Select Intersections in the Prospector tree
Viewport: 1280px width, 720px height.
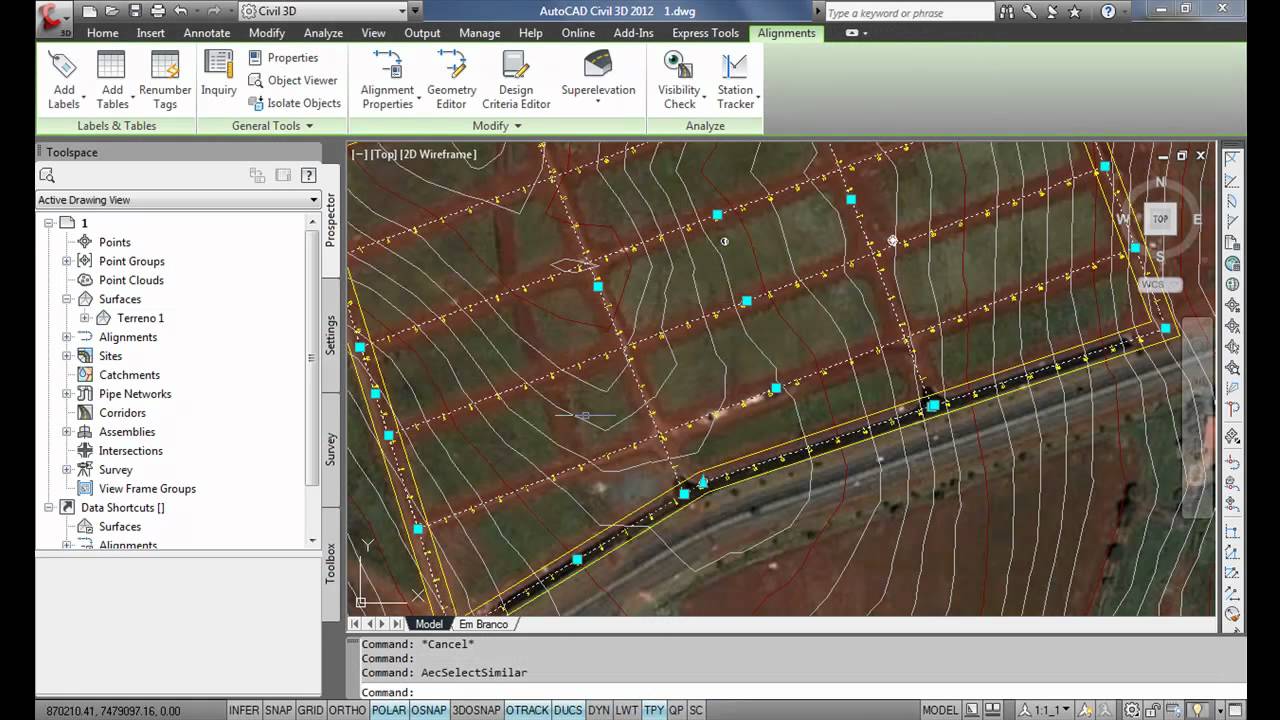click(131, 451)
